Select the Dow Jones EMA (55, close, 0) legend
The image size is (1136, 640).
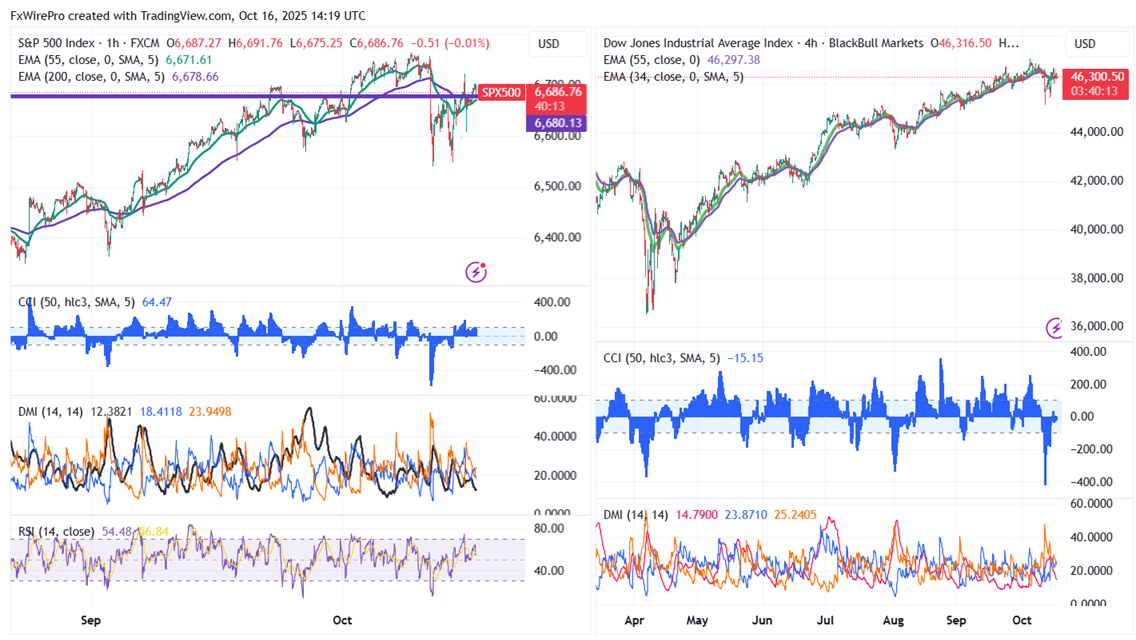pyautogui.click(x=652, y=60)
